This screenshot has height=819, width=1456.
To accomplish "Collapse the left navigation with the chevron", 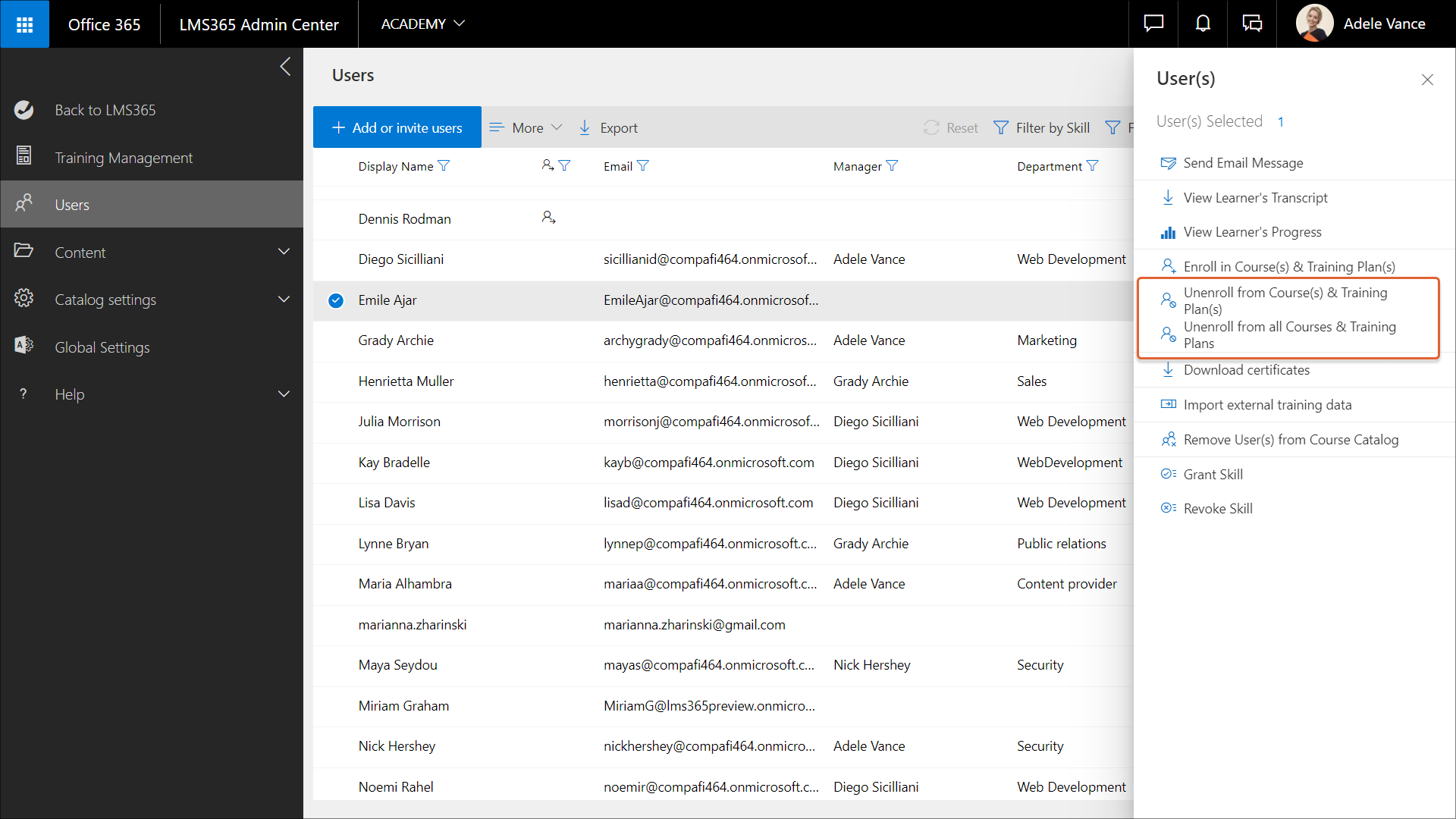I will tap(285, 67).
